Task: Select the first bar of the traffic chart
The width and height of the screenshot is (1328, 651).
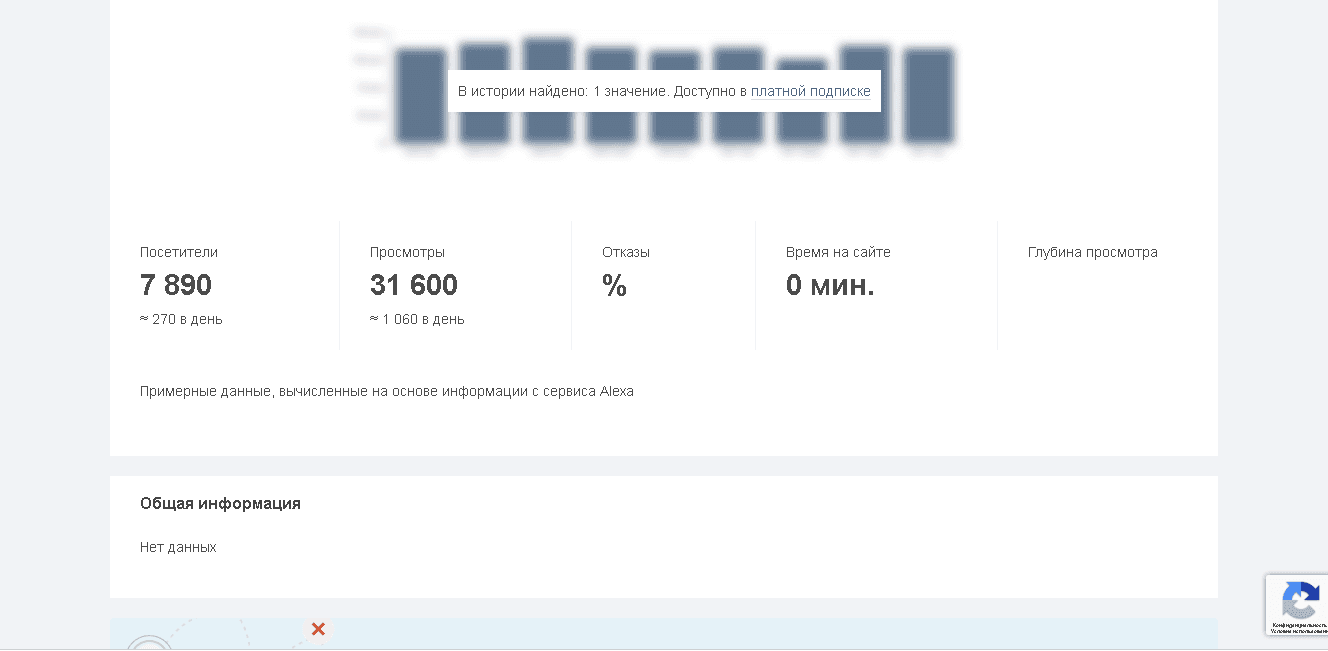Action: tap(420, 97)
